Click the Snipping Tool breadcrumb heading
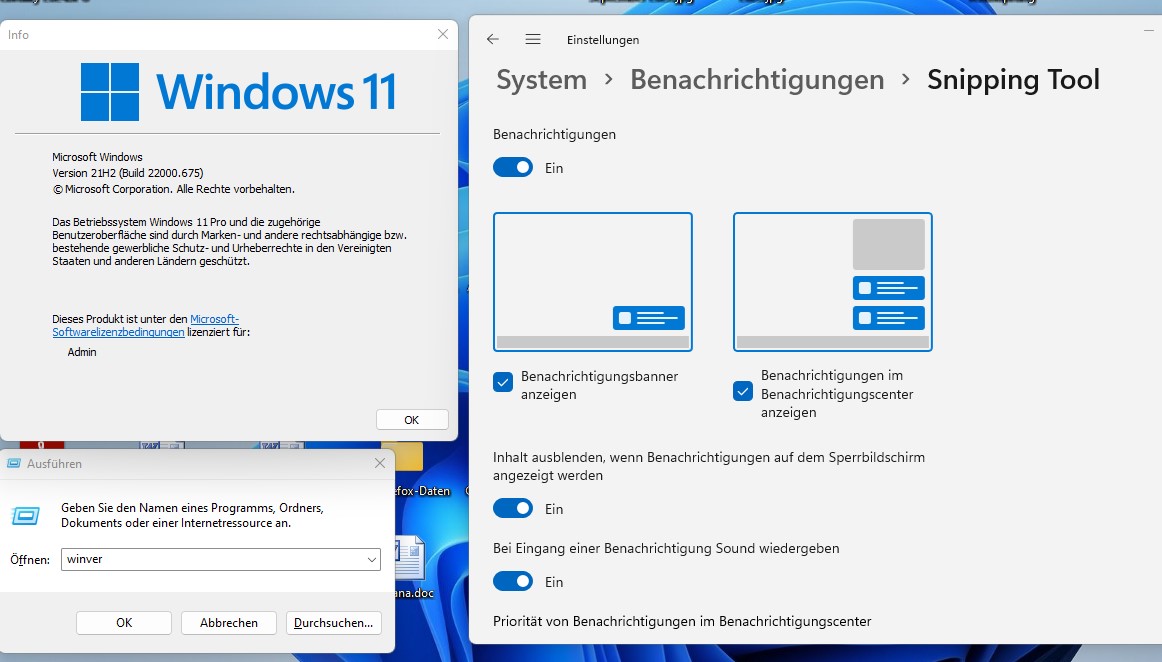 coord(1013,79)
